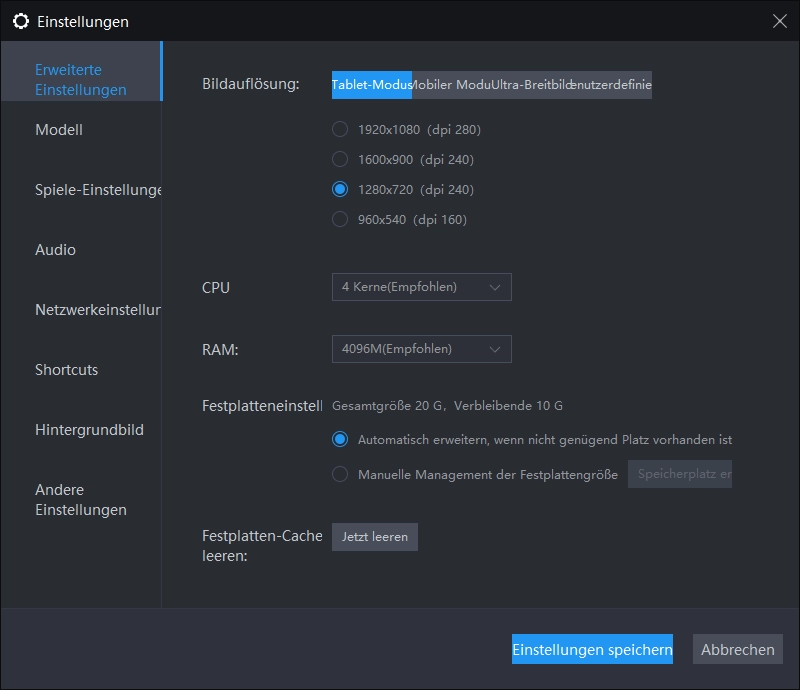
Task: Switch to Mobiler Modus resolution tab
Action: point(452,85)
